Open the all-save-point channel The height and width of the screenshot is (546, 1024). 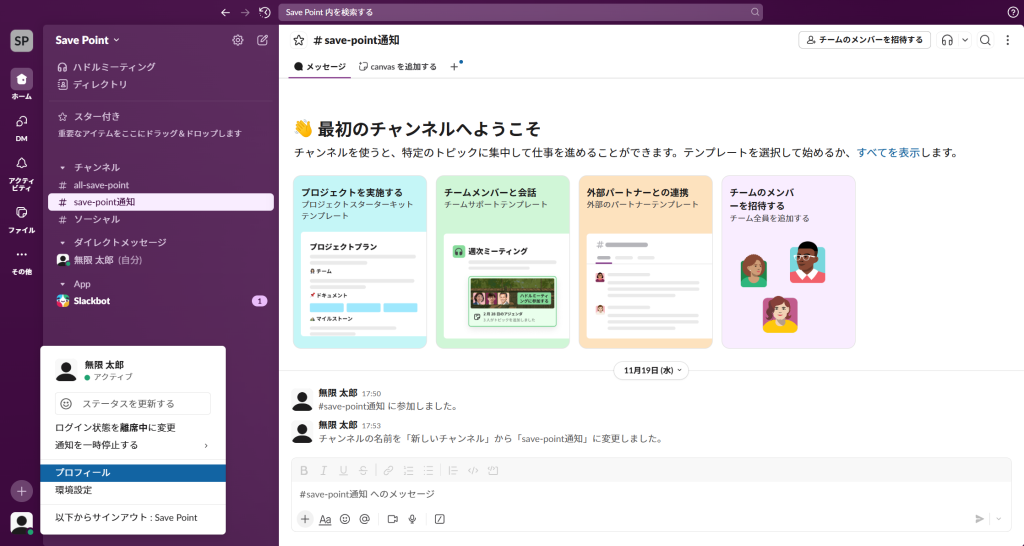click(101, 185)
